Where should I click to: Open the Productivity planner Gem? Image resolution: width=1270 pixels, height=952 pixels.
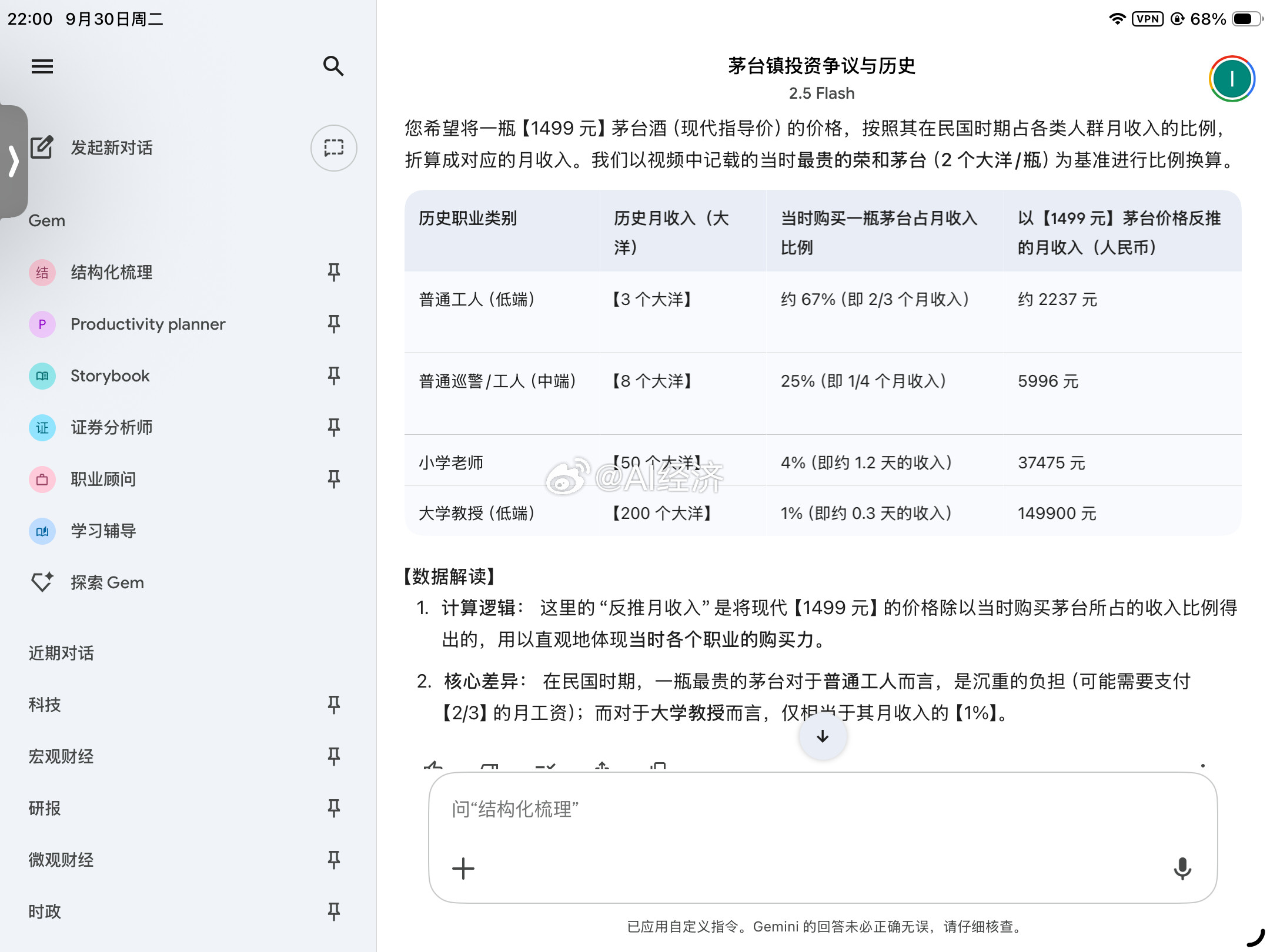pyautogui.click(x=148, y=324)
